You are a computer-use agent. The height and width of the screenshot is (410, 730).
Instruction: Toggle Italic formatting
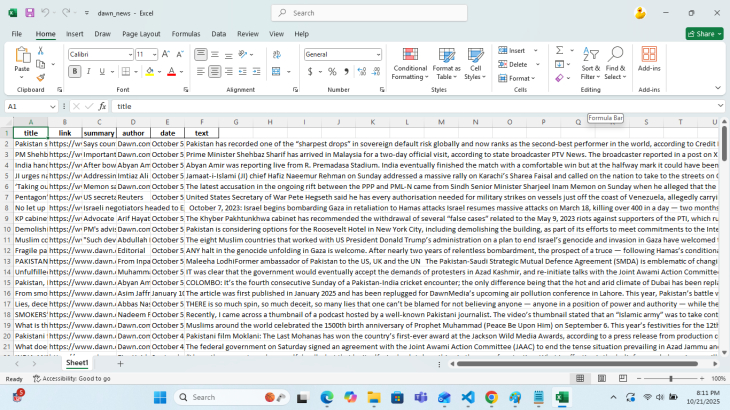tap(89, 72)
